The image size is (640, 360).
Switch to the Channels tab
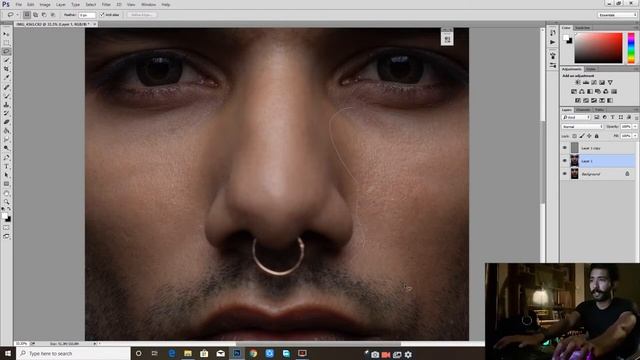click(x=583, y=110)
